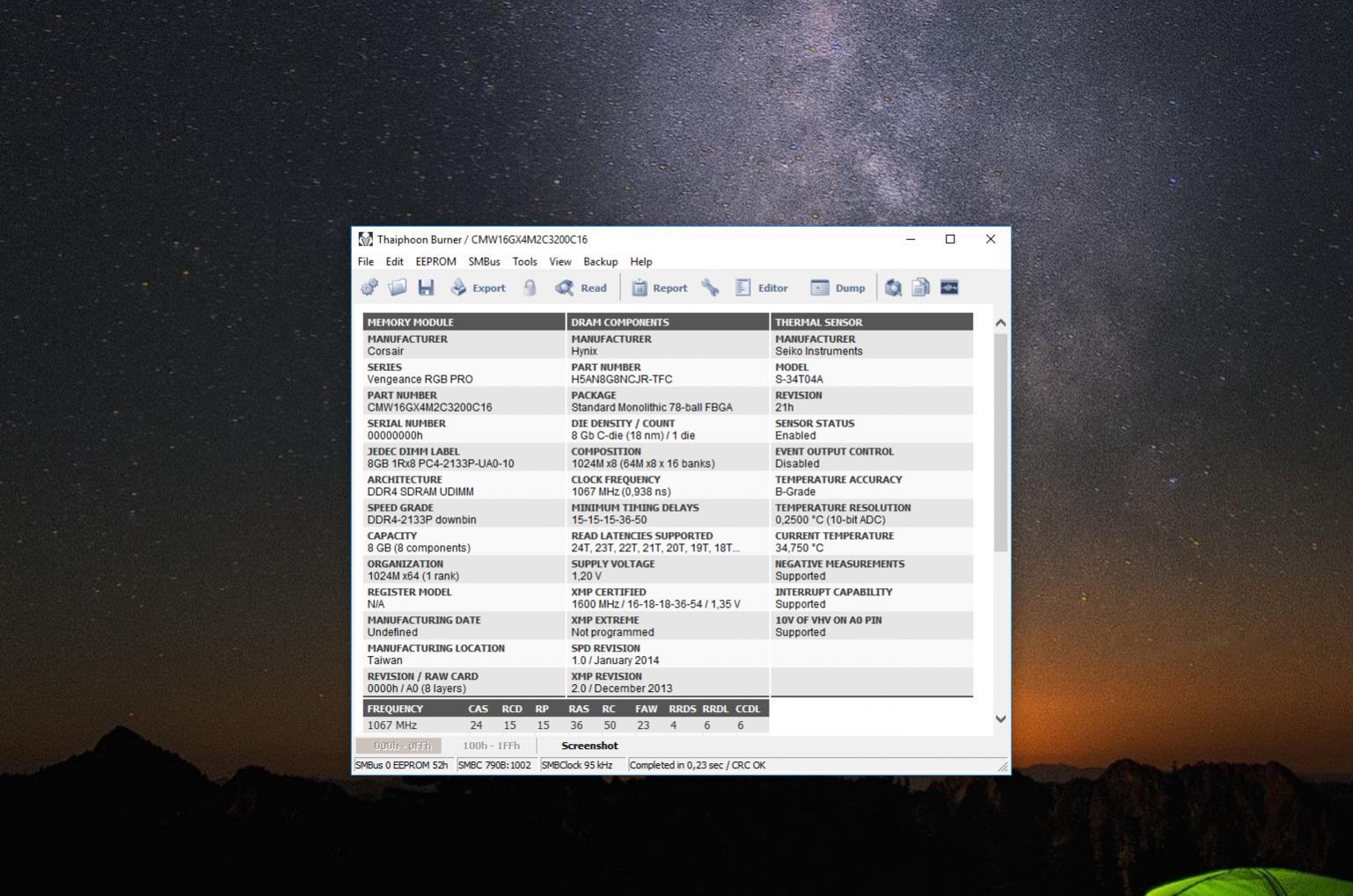Open the File menu
The height and width of the screenshot is (896, 1353).
pyautogui.click(x=366, y=261)
